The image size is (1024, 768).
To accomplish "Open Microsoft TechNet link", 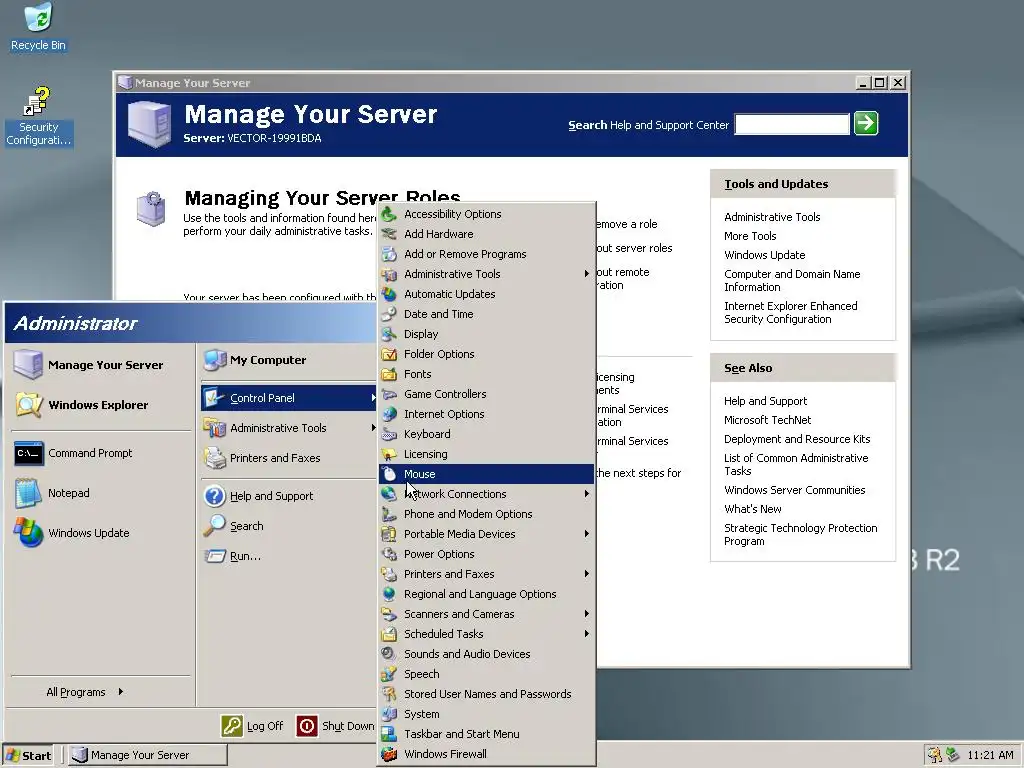I will click(x=767, y=420).
